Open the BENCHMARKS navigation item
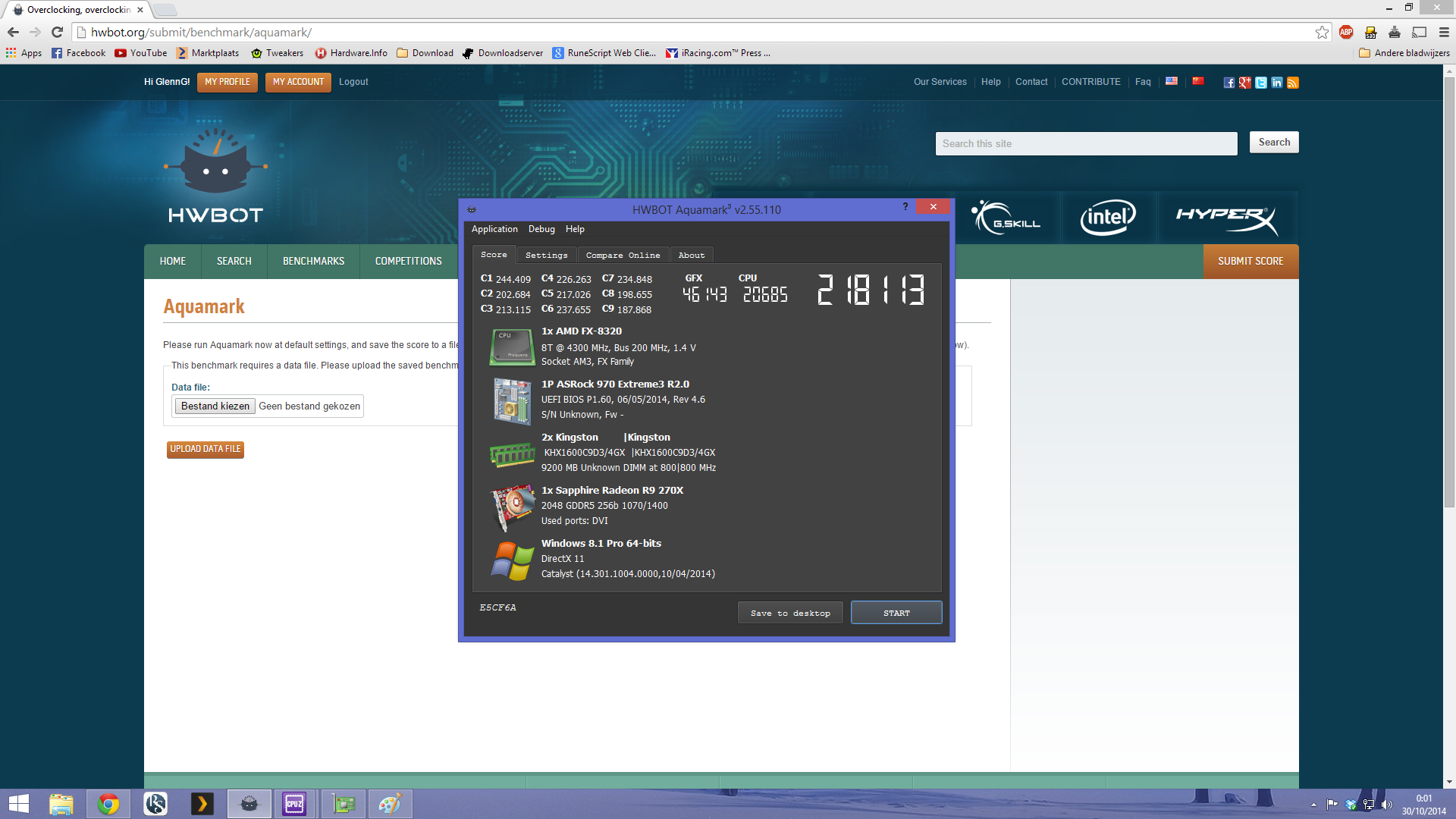 point(314,262)
